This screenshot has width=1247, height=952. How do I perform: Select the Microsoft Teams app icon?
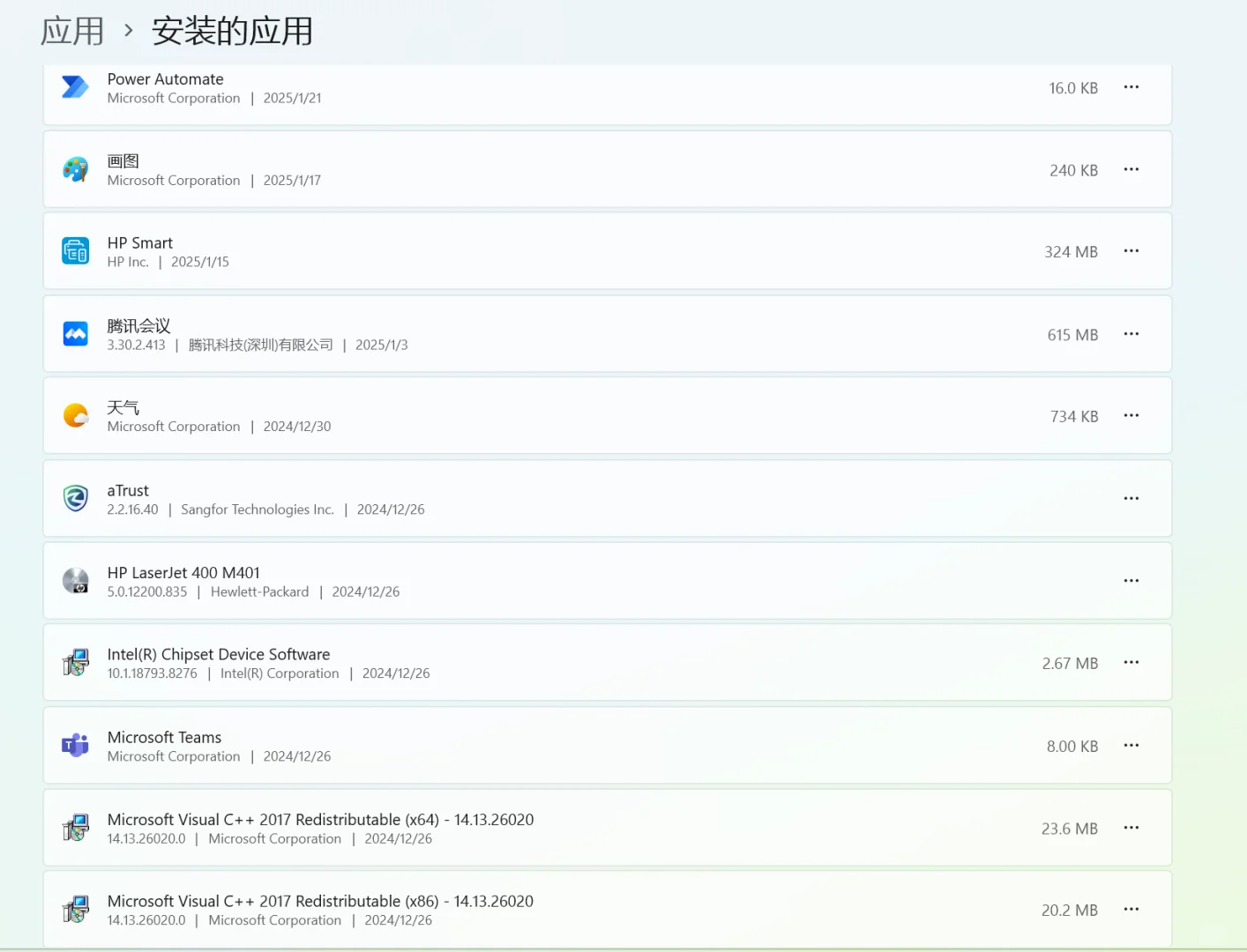(75, 745)
